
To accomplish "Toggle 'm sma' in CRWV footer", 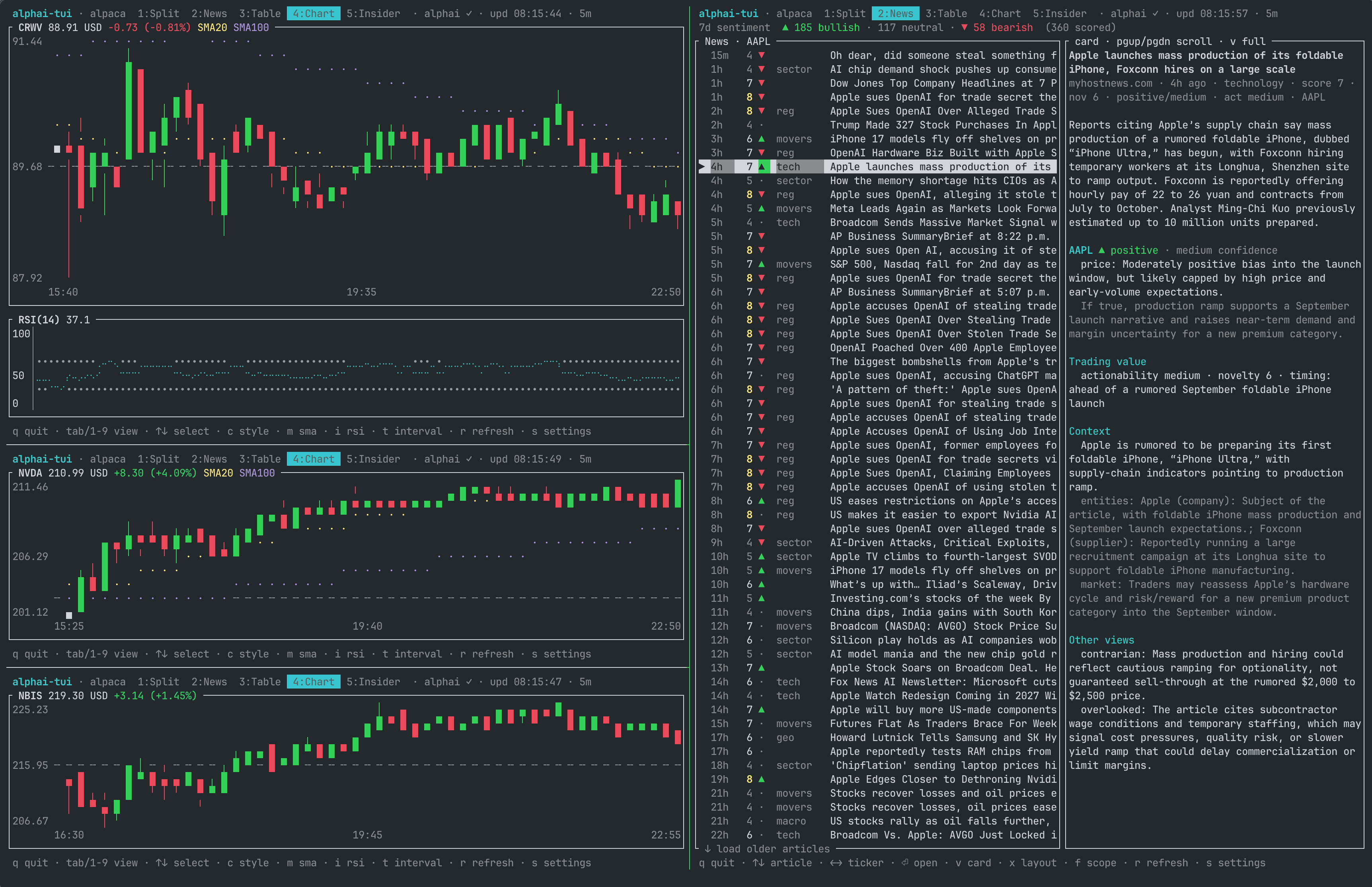I will 301,432.
